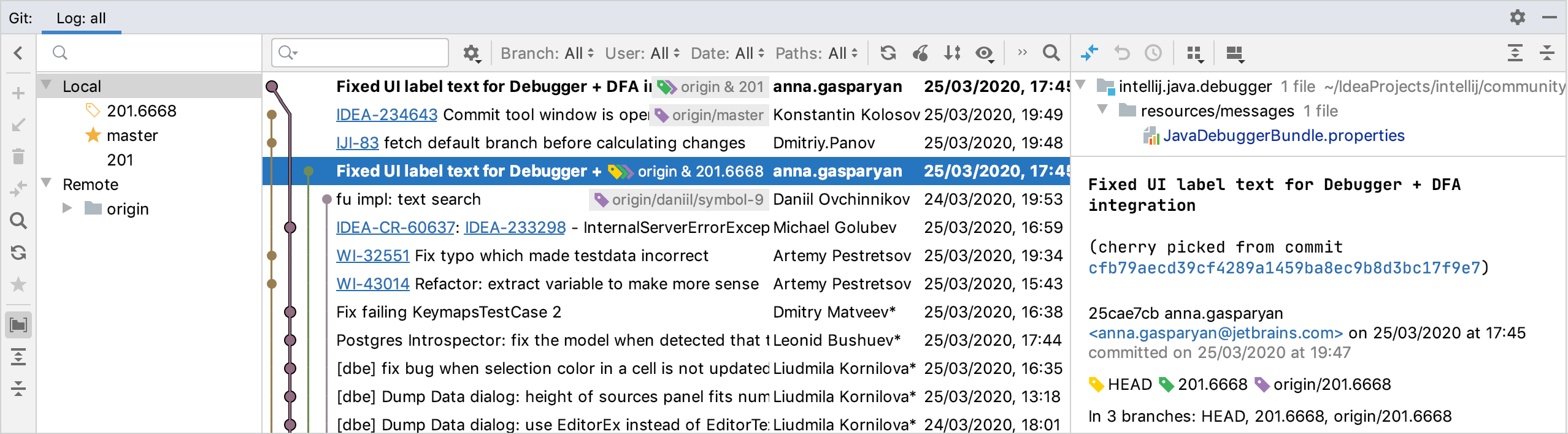Click the Expand All icon in left sidebar
Image resolution: width=1568 pixels, height=434 pixels.
pyautogui.click(x=18, y=357)
